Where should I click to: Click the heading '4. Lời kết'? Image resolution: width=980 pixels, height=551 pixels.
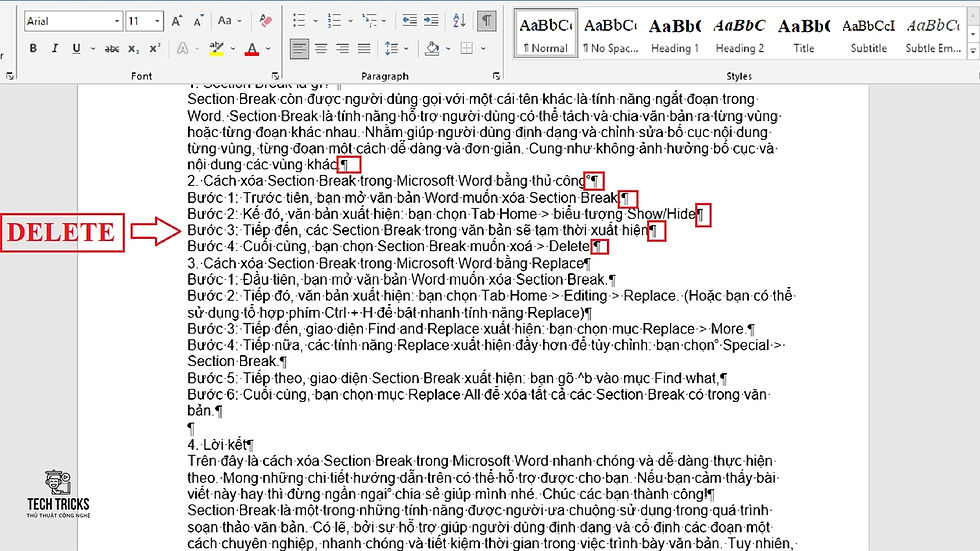point(220,445)
